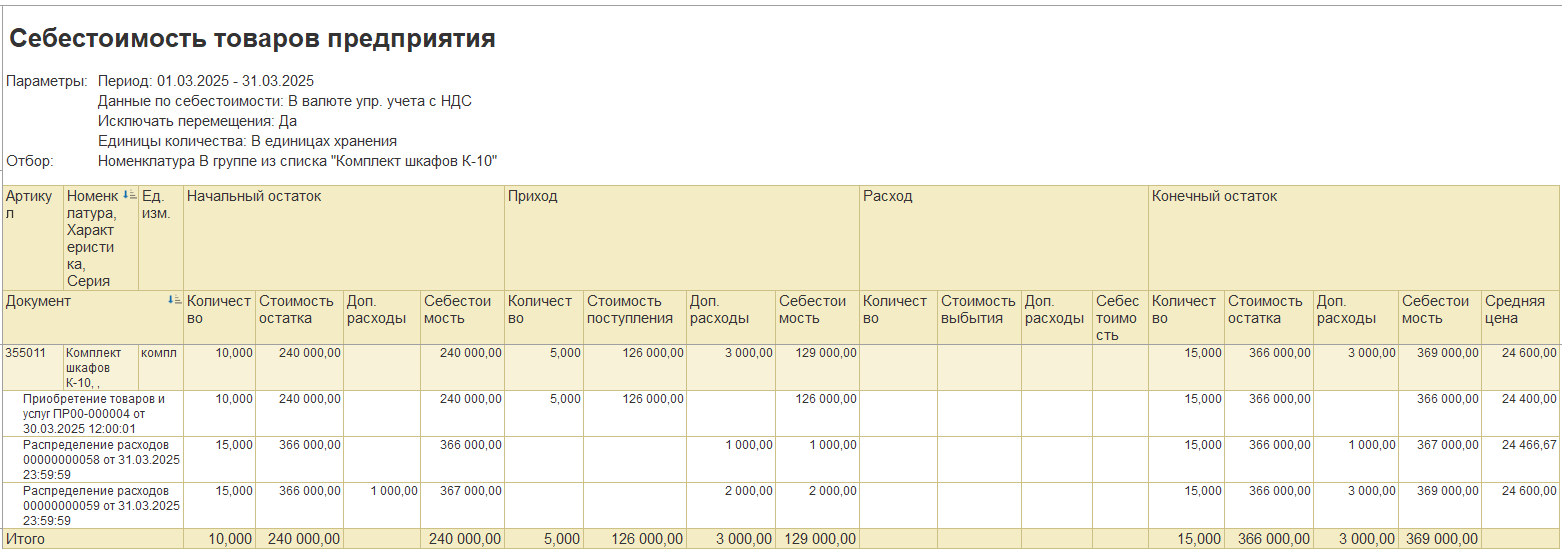Click the Начальный остаток group header
This screenshot has width=1562, height=549.
point(254,197)
